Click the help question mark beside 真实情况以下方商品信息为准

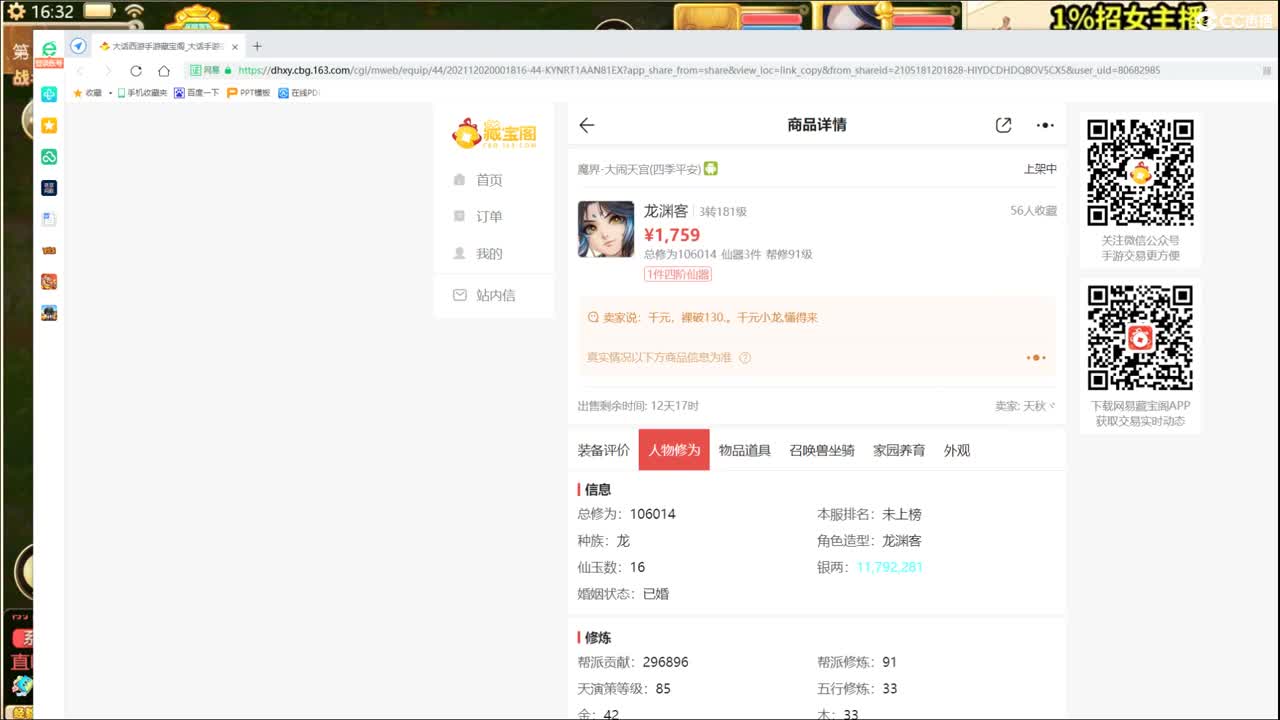[744, 357]
